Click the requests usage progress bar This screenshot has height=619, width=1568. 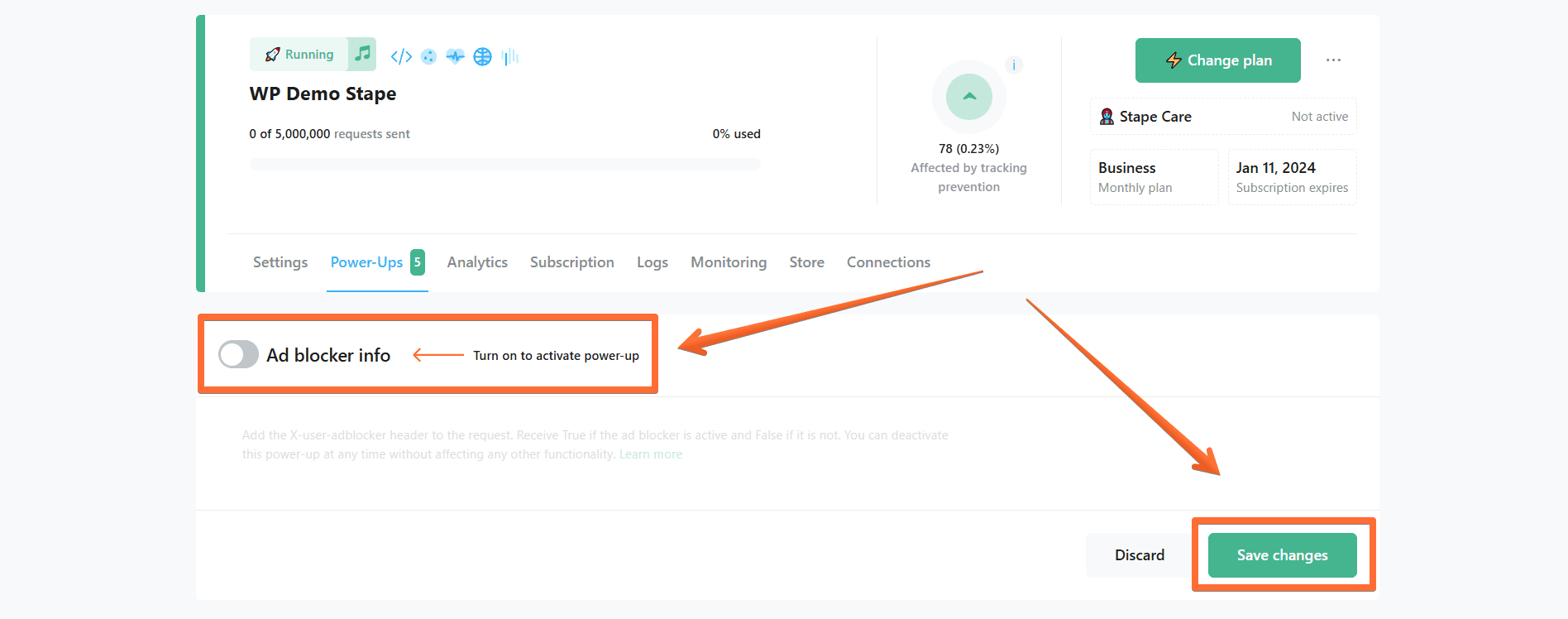pyautogui.click(x=504, y=164)
